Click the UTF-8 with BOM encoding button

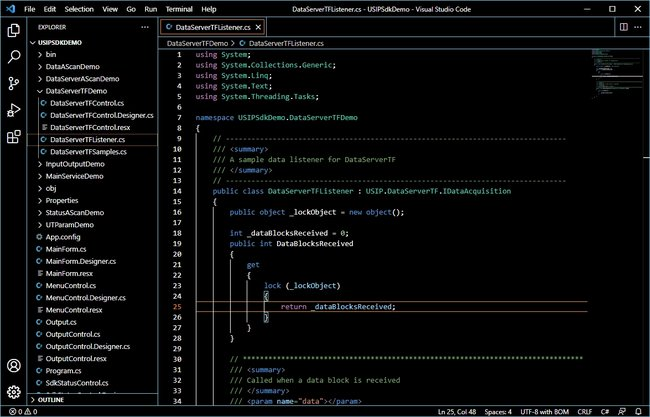[539, 411]
